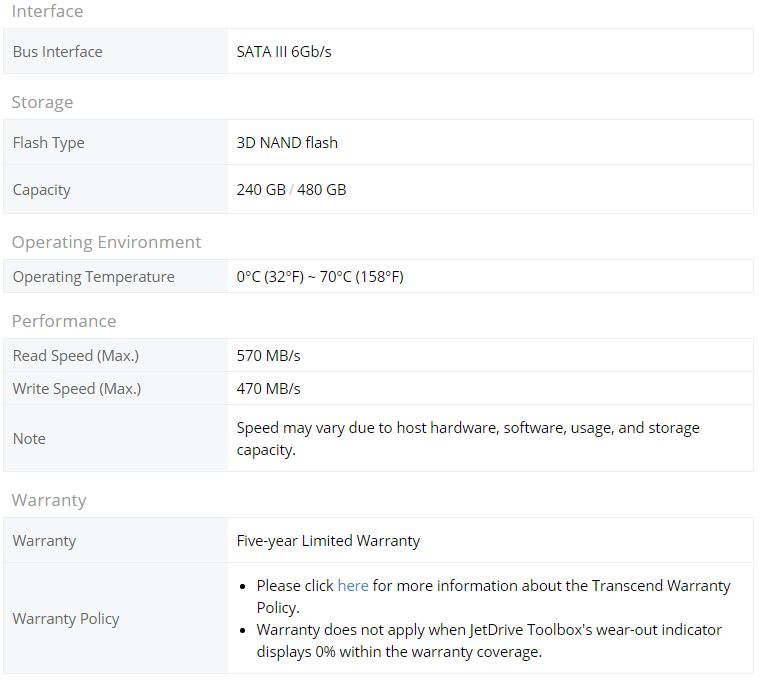Select the 240 GB capacity value
Image resolution: width=762 pixels, height=680 pixels.
coord(261,190)
